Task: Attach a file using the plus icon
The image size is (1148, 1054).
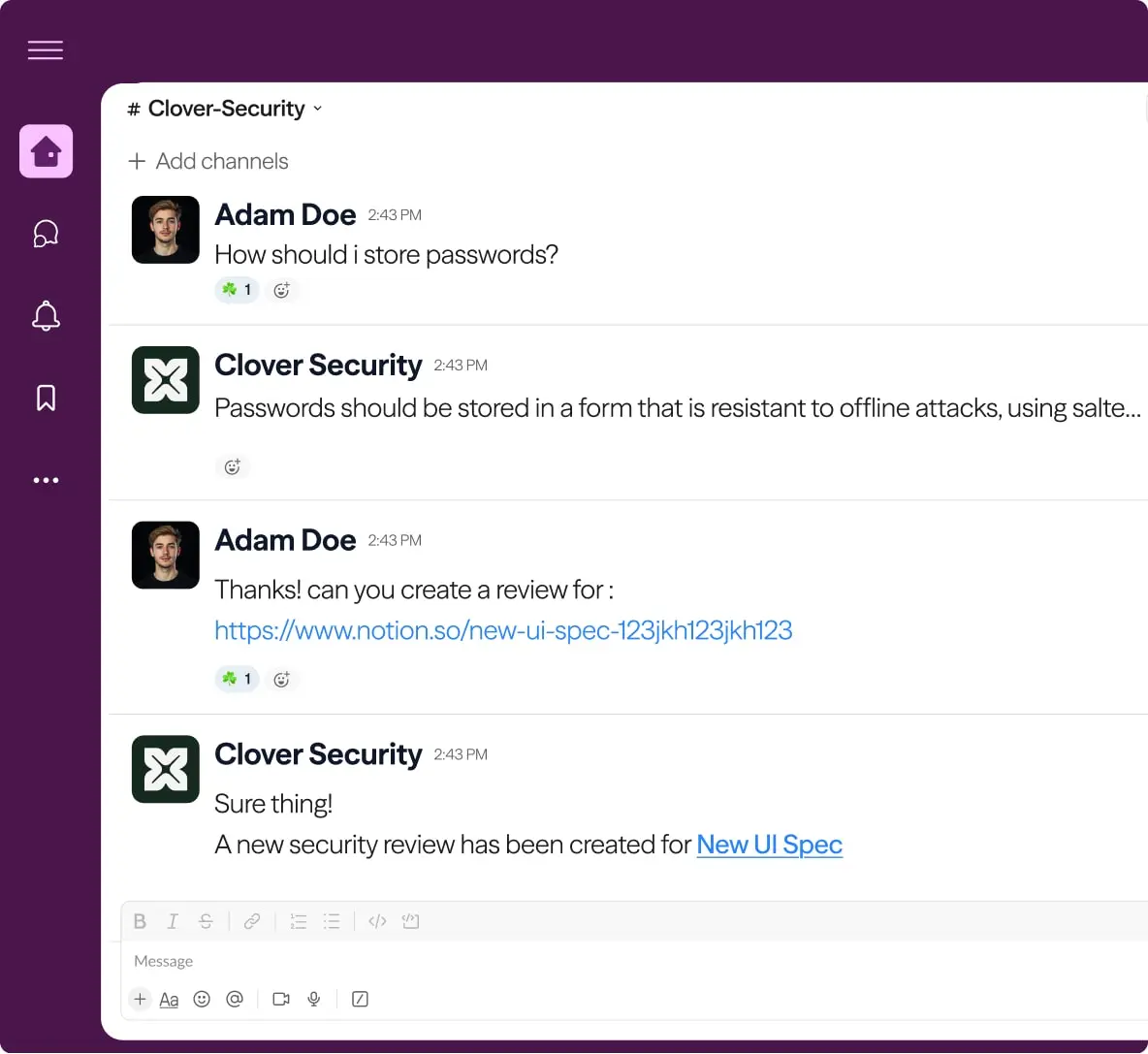Action: coord(140,999)
